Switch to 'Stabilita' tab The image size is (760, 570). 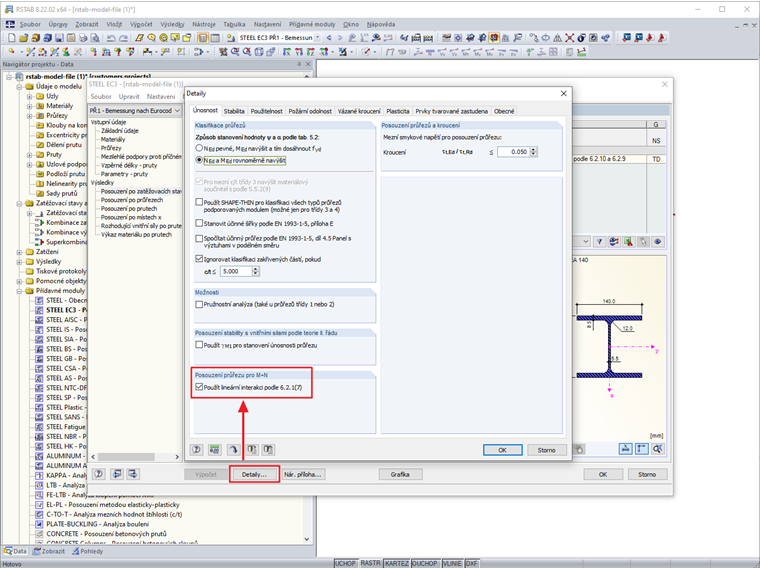tap(234, 111)
